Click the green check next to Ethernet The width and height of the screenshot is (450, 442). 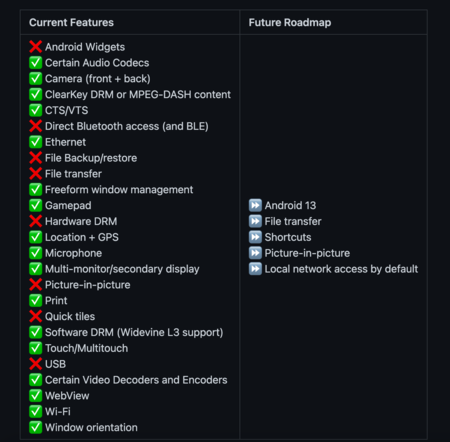point(35,142)
